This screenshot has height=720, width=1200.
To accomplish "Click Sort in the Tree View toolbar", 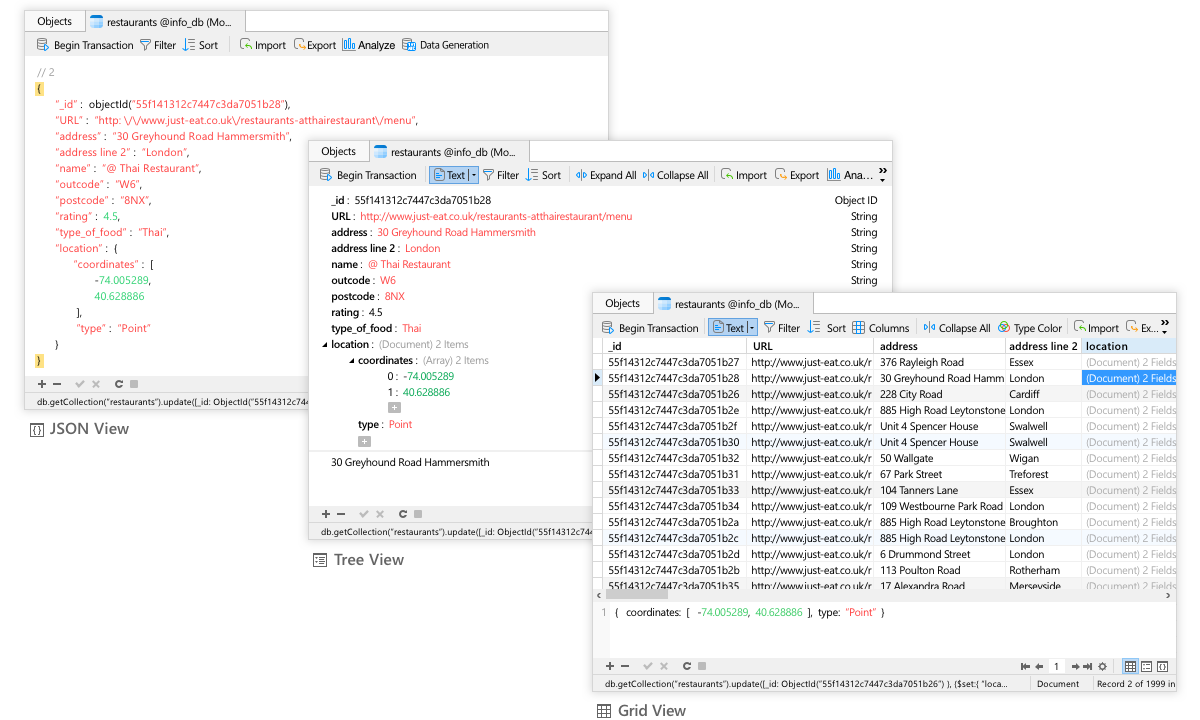I will pyautogui.click(x=543, y=175).
